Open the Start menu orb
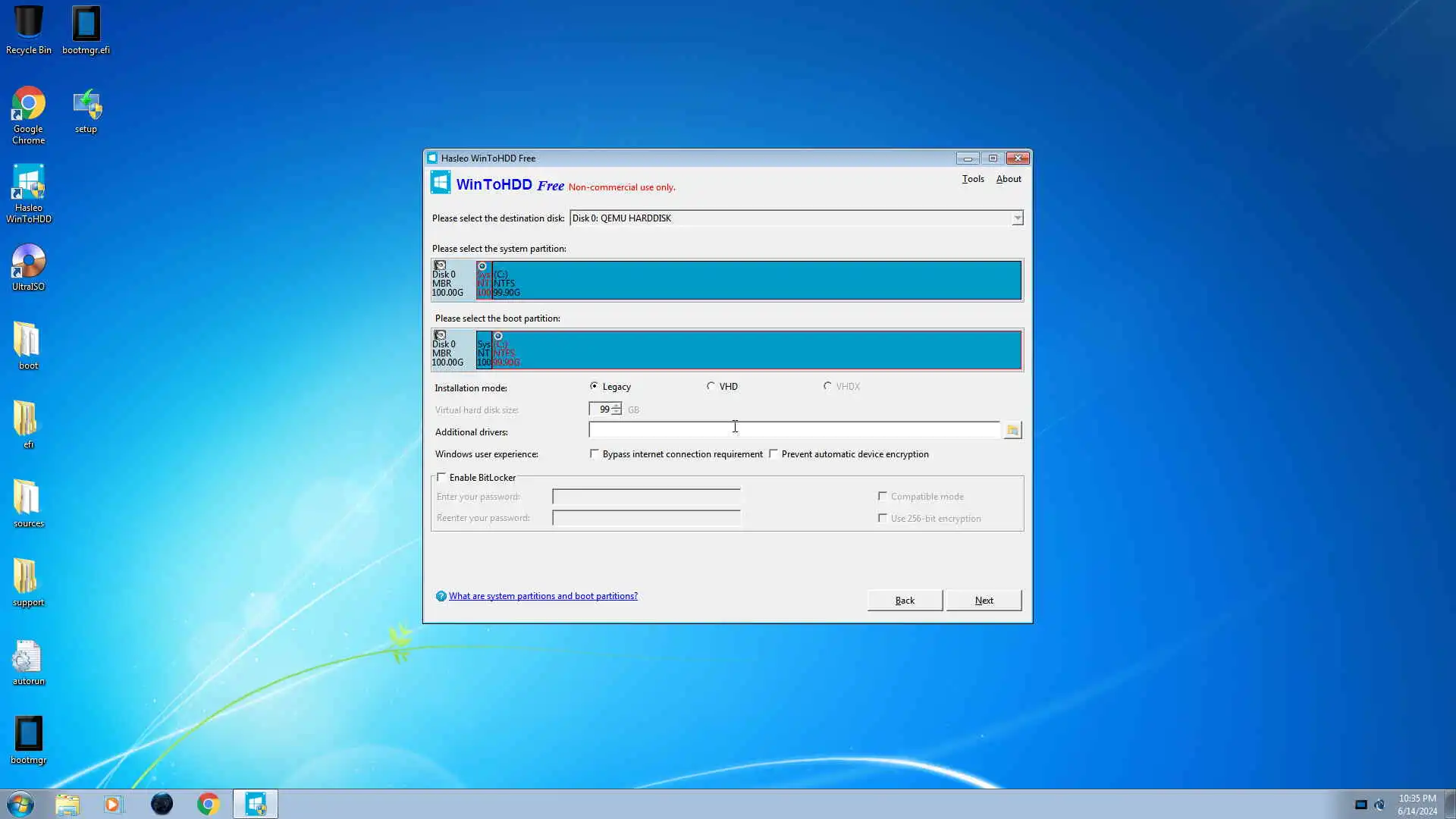 (x=20, y=804)
